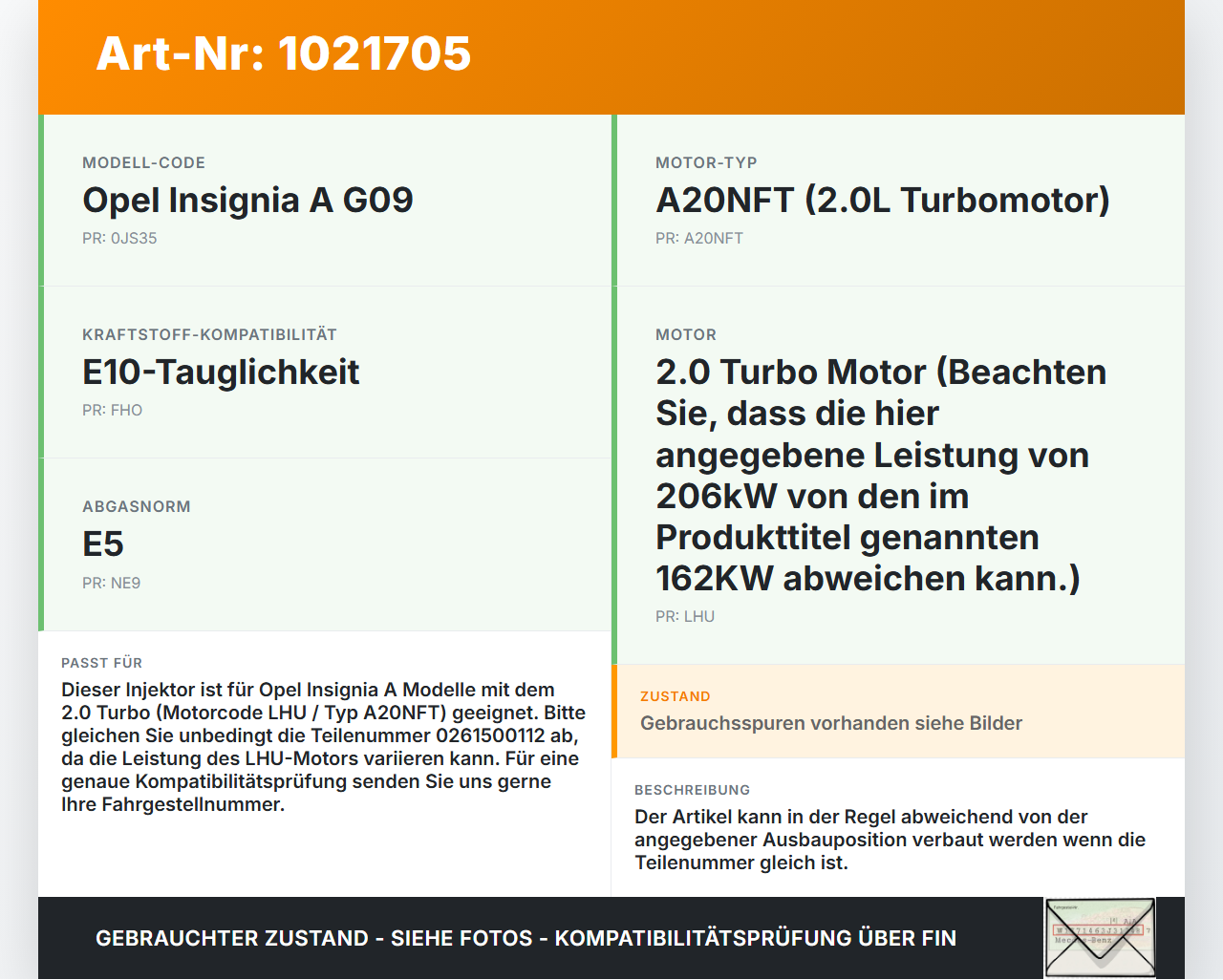
Task: Click the 'PR: NE9' code
Action: 111,583
